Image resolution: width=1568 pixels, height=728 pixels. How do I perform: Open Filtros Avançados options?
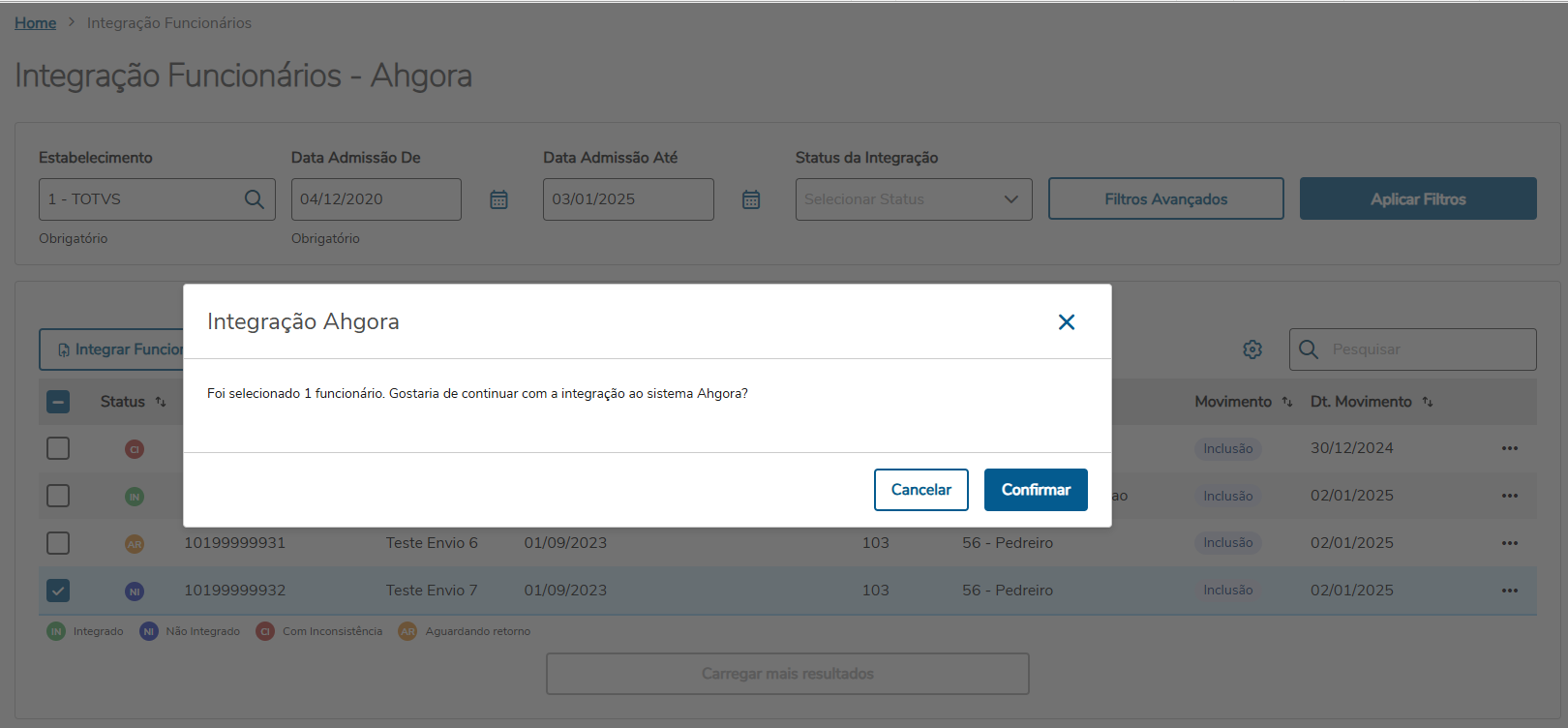[1165, 199]
